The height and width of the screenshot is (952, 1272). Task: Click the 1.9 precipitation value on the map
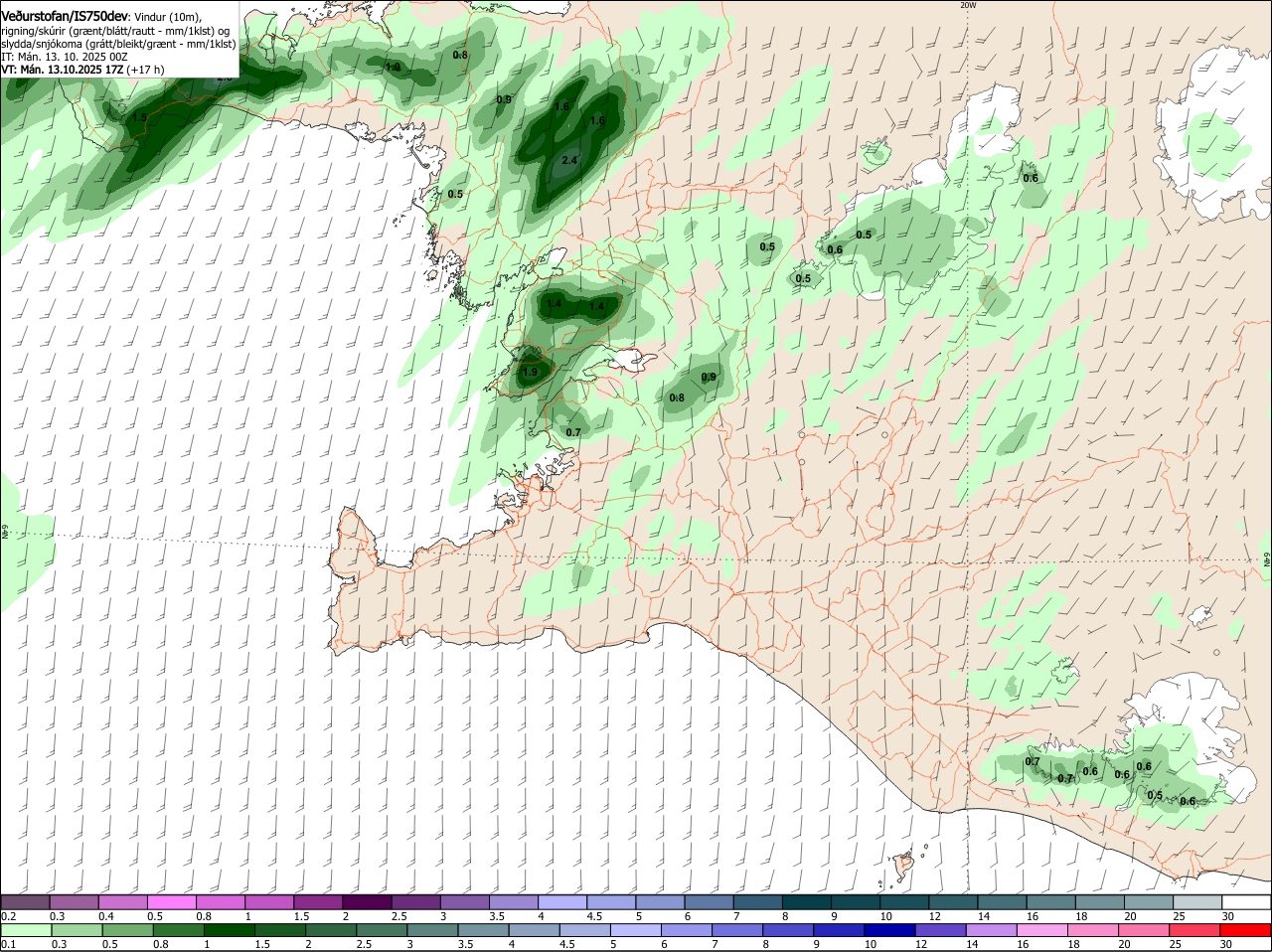[x=530, y=372]
